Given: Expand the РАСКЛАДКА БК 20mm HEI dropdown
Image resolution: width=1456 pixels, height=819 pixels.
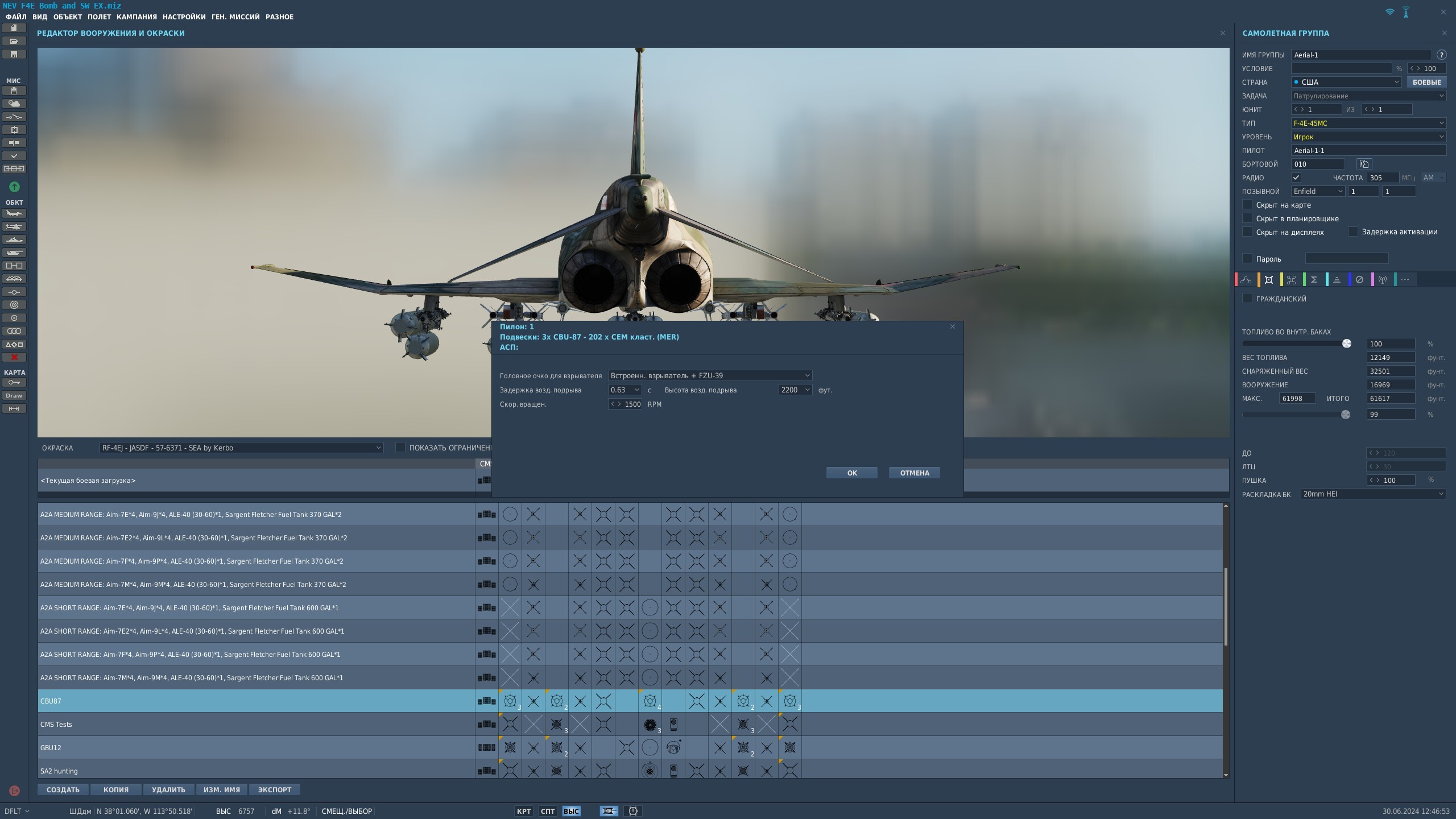Looking at the screenshot, I should click(x=1373, y=494).
